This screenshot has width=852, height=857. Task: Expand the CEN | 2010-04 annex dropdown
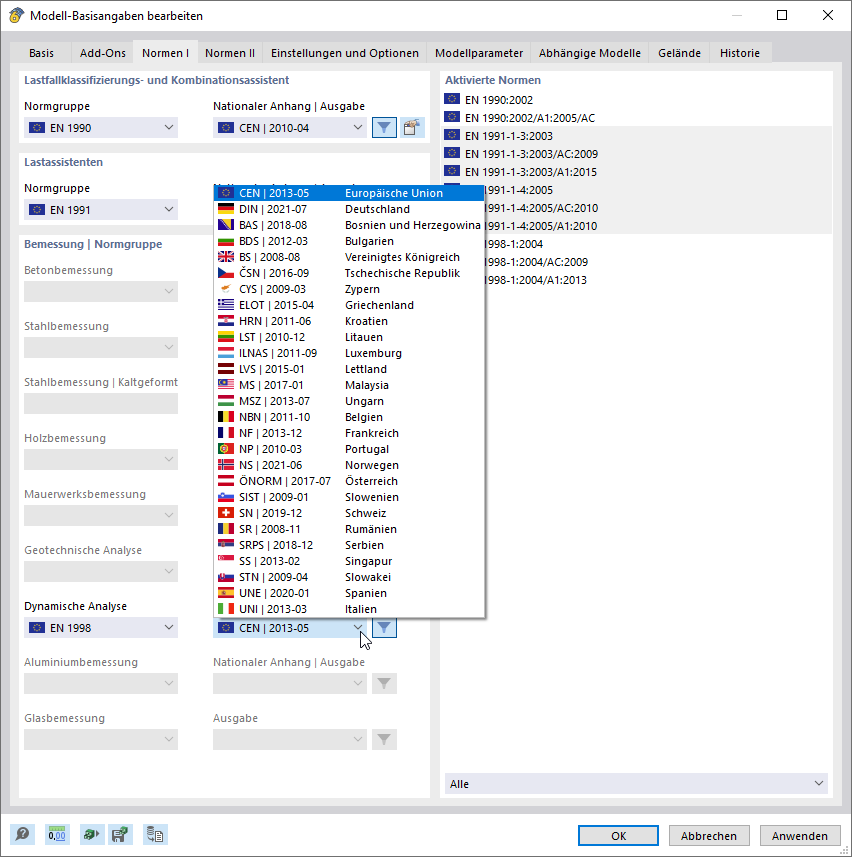click(x=290, y=128)
